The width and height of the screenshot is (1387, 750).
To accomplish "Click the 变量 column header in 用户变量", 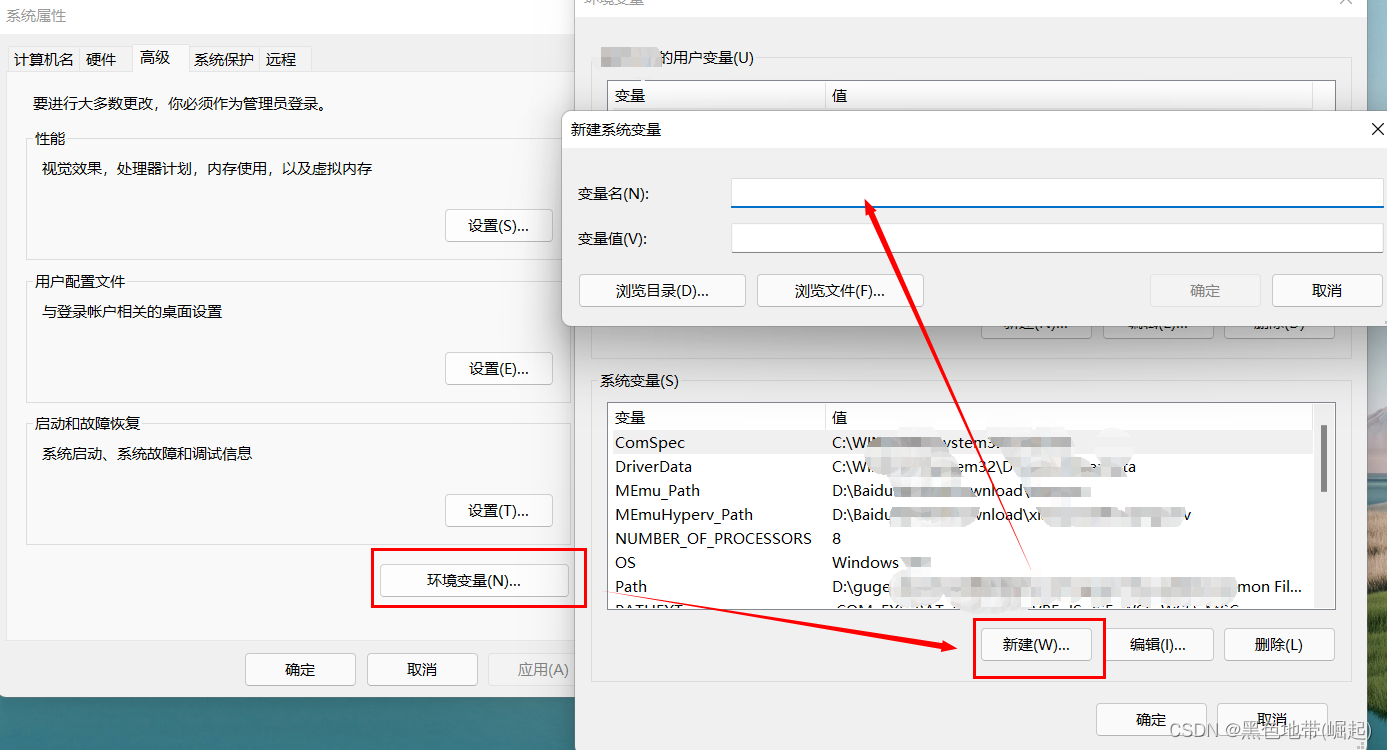I will pyautogui.click(x=716, y=96).
